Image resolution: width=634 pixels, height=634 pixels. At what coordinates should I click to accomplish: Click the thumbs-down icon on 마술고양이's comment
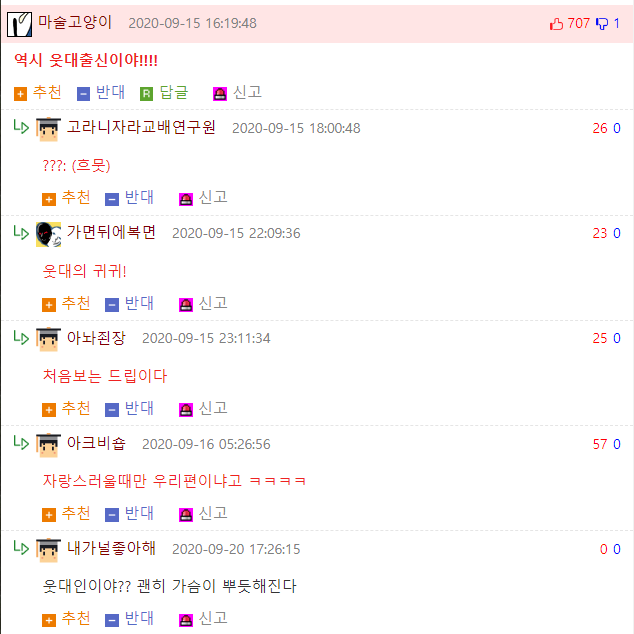602,24
